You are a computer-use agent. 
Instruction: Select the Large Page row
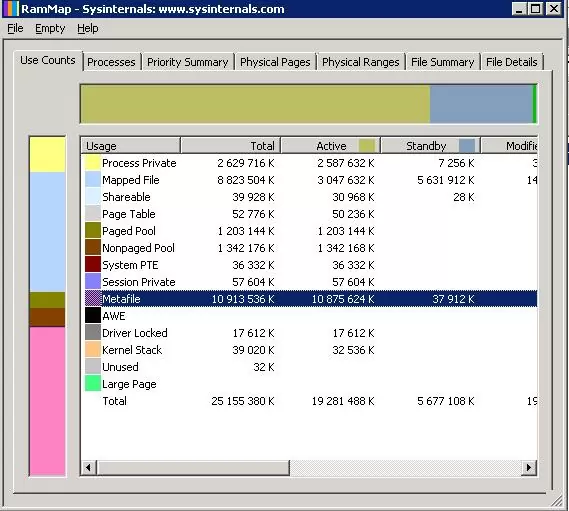pyautogui.click(x=309, y=384)
